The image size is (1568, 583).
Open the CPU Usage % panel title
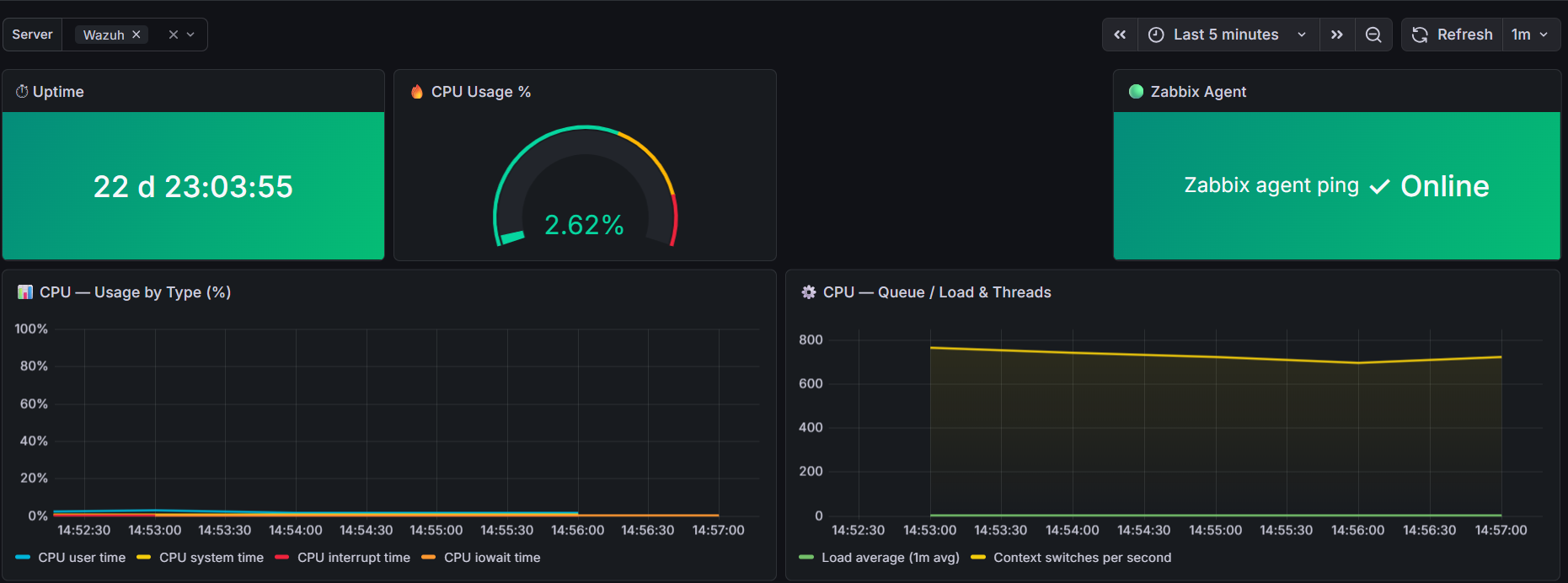(481, 92)
